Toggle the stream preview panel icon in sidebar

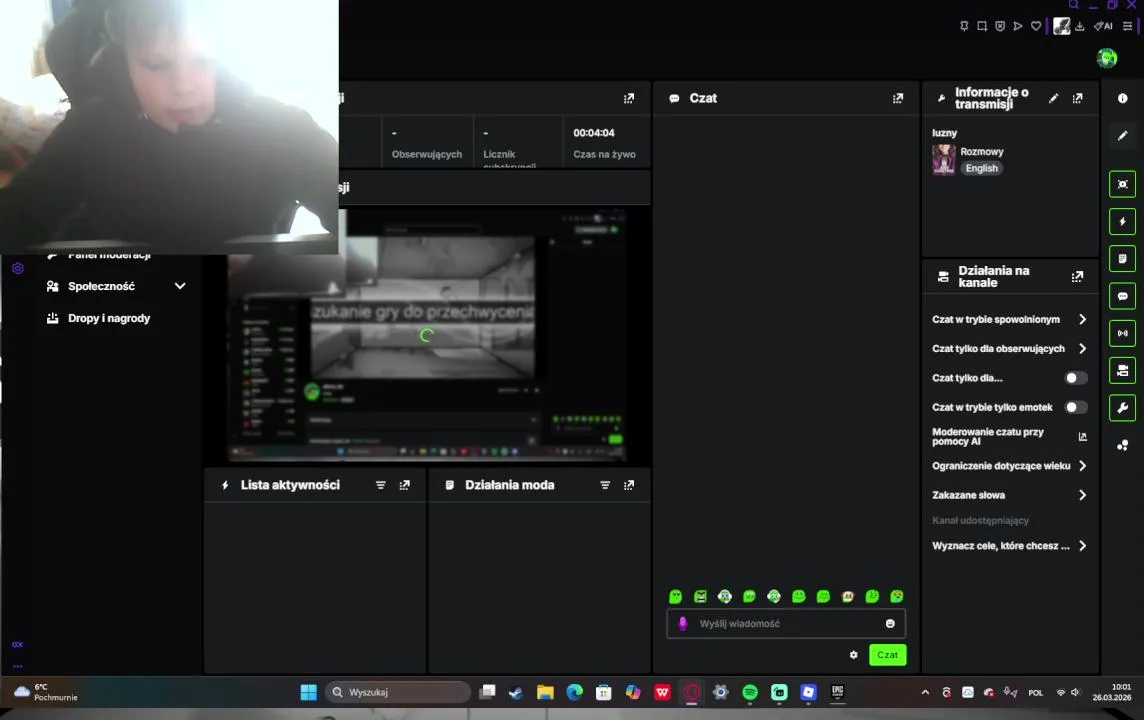point(1122,185)
